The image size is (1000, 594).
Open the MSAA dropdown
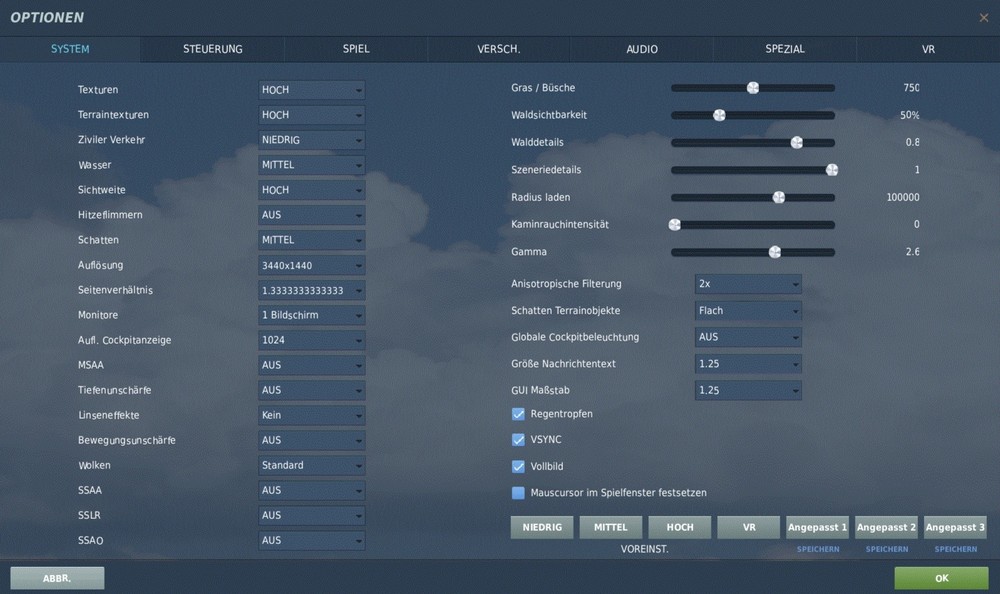click(x=311, y=364)
